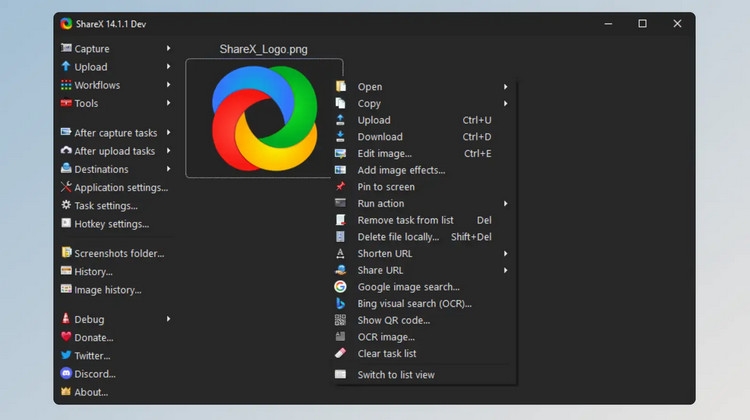Expand the After capture tasks arrow
750x420 pixels.
tap(168, 133)
